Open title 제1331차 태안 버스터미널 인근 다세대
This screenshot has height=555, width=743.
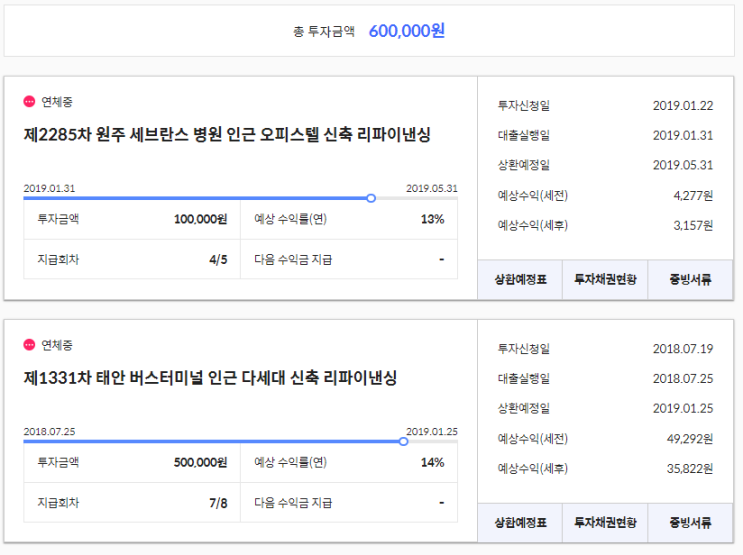pyautogui.click(x=210, y=378)
